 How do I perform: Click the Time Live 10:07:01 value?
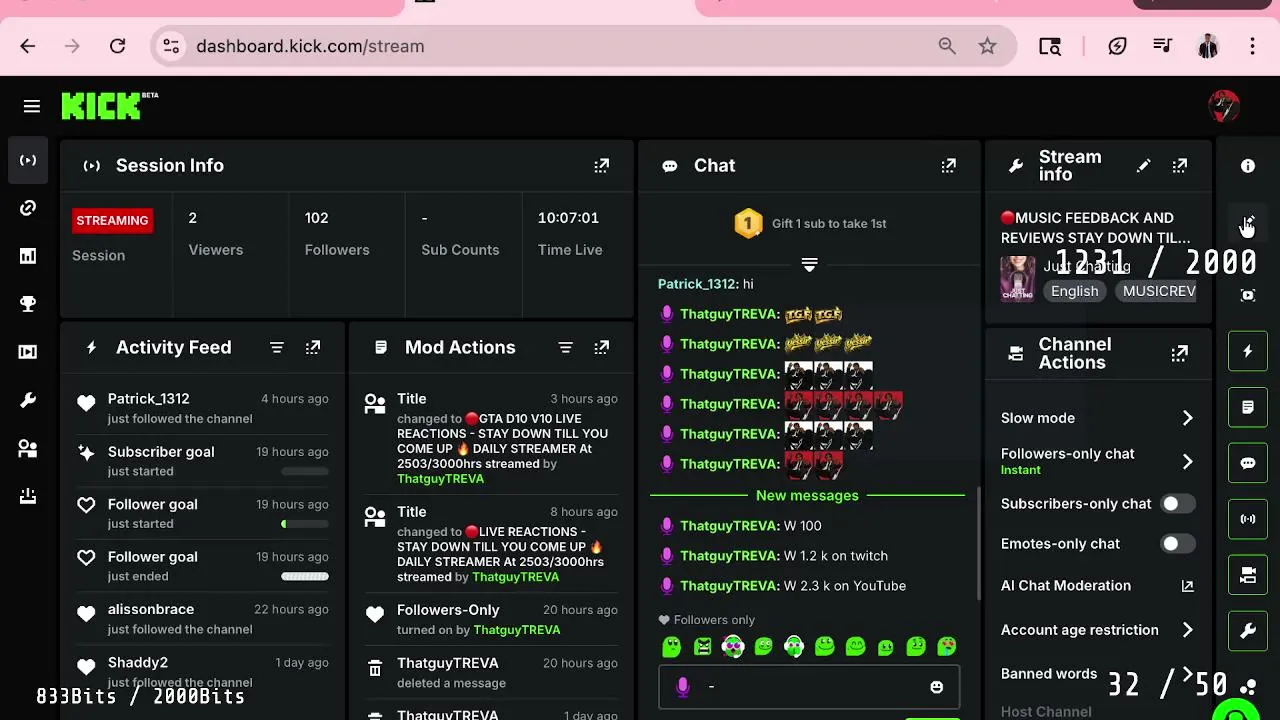coord(568,218)
